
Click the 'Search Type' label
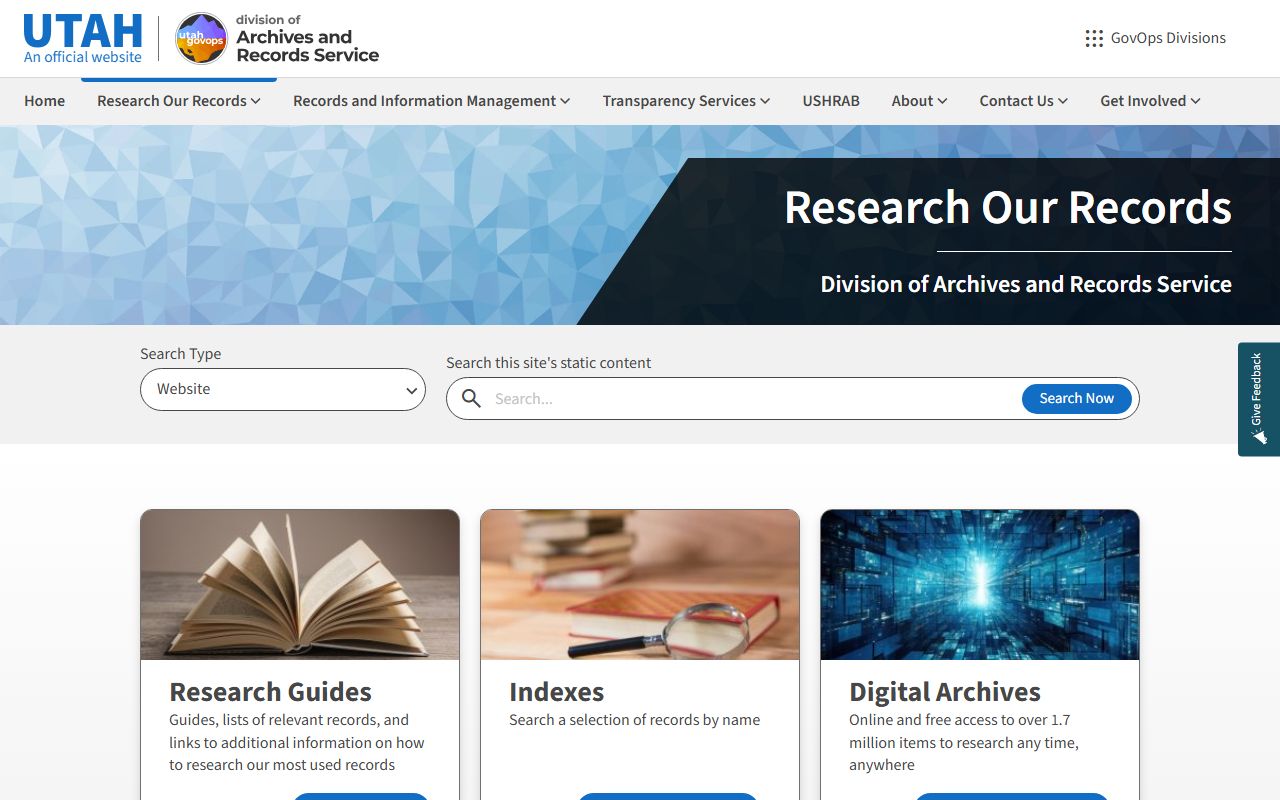[x=181, y=354]
